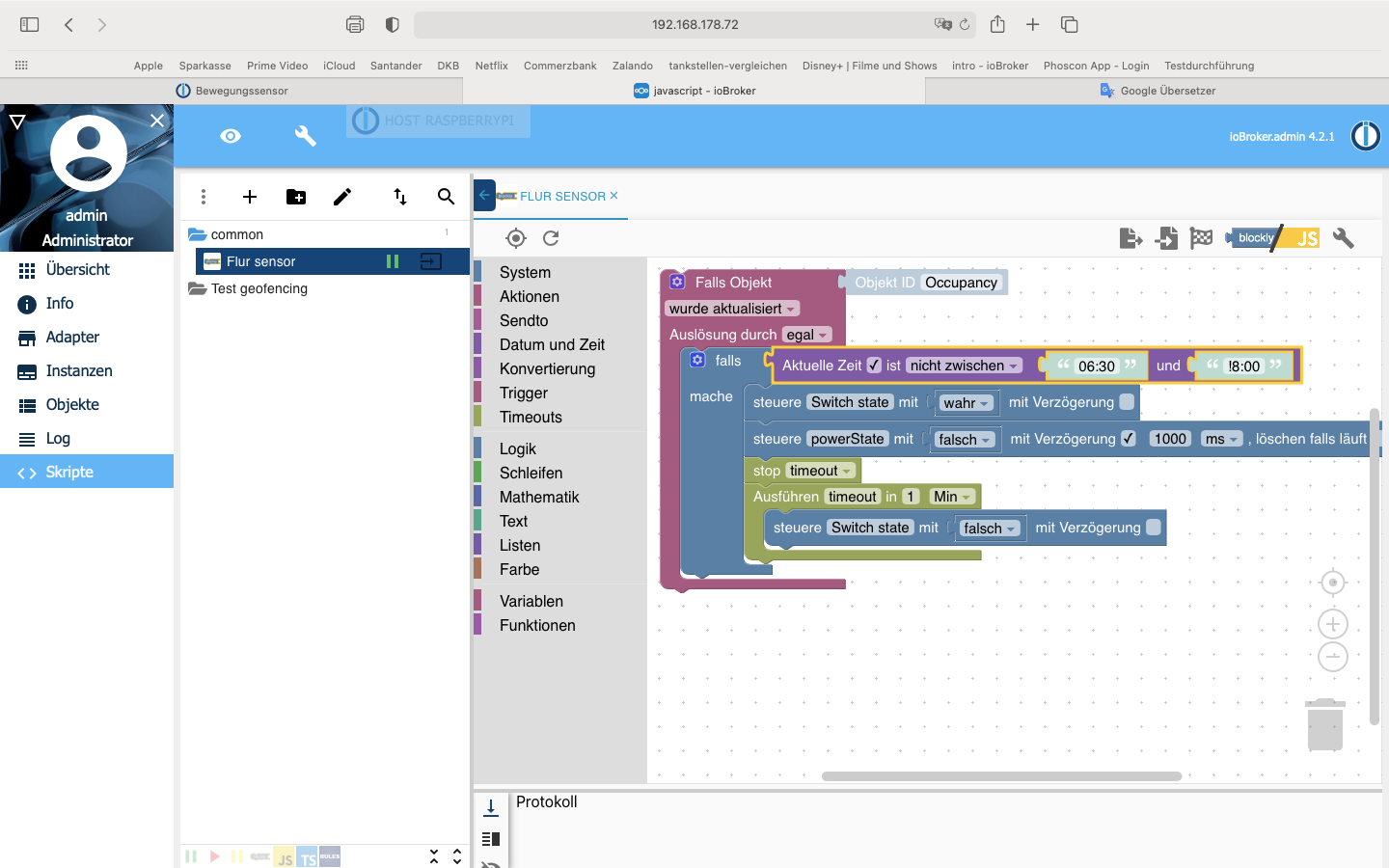The width and height of the screenshot is (1389, 868).
Task: Collapse the admin side drawer
Action: 157,121
